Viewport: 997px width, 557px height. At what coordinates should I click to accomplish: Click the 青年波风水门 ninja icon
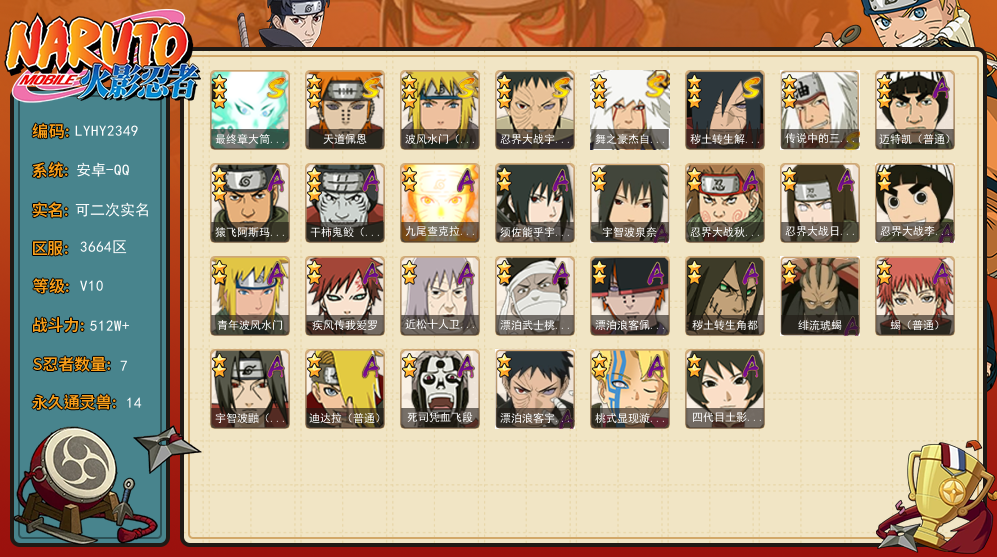point(250,296)
